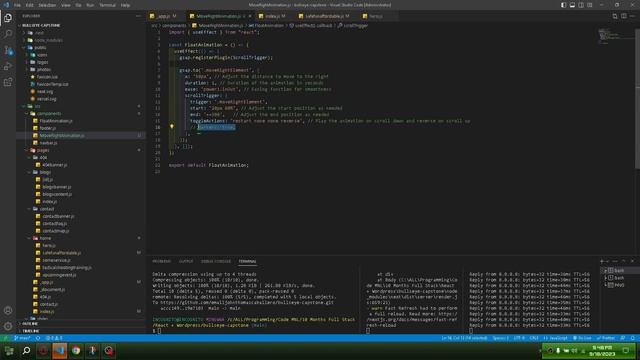This screenshot has width=640, height=360.
Task: Expand the OUTLINE section
Action: click(x=30, y=324)
